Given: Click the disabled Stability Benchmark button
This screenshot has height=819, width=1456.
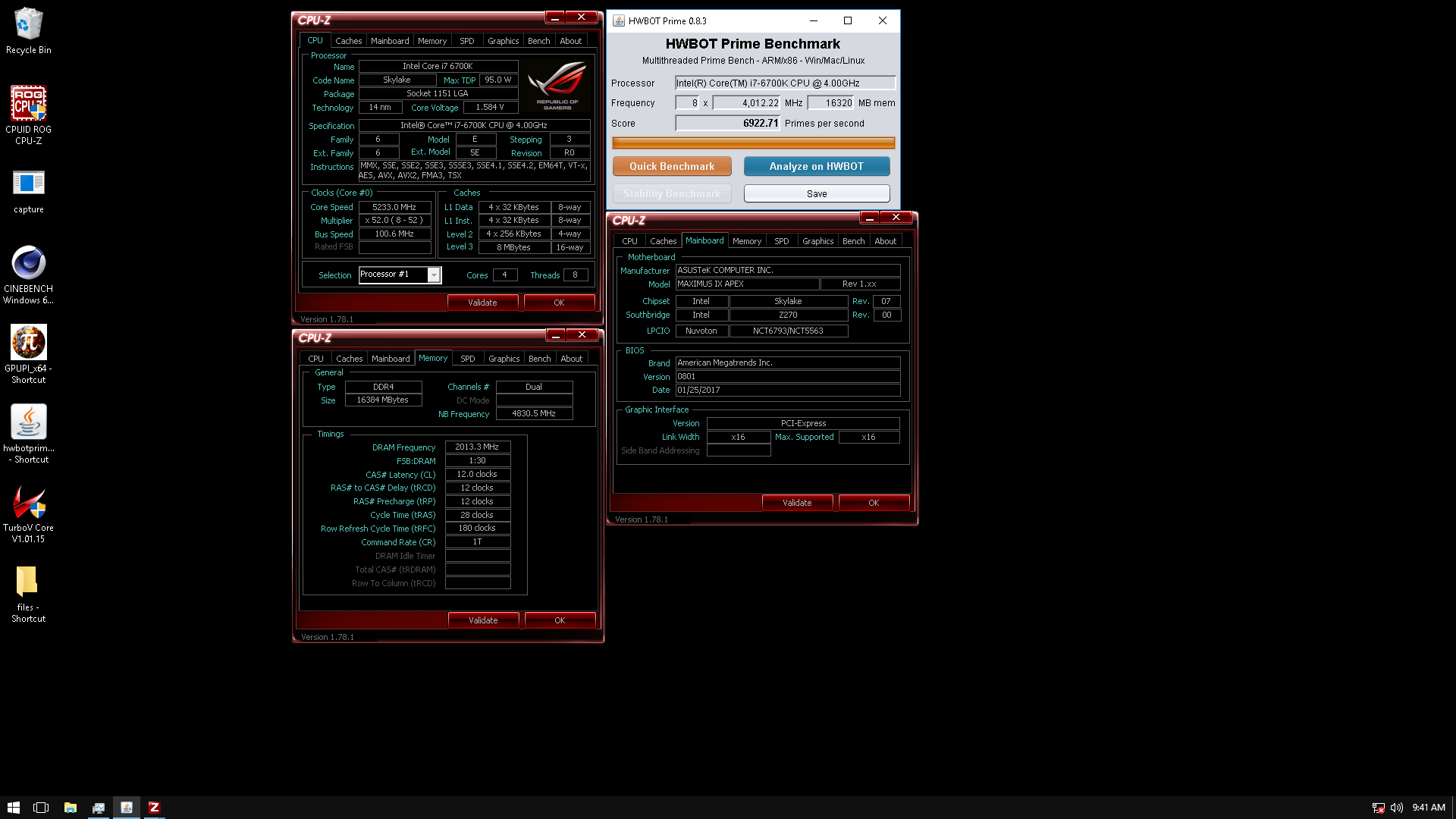Looking at the screenshot, I should pyautogui.click(x=672, y=193).
